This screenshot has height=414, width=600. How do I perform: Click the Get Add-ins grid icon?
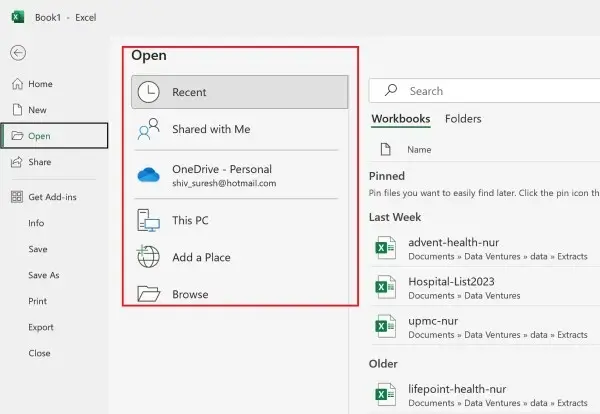pos(17,197)
